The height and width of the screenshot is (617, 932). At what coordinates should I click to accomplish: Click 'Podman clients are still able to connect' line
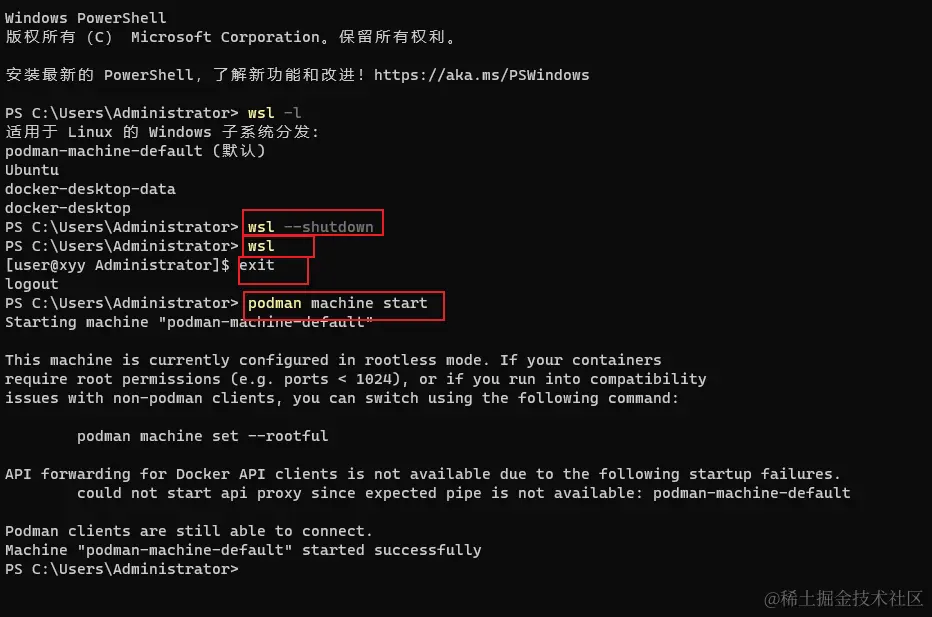189,531
